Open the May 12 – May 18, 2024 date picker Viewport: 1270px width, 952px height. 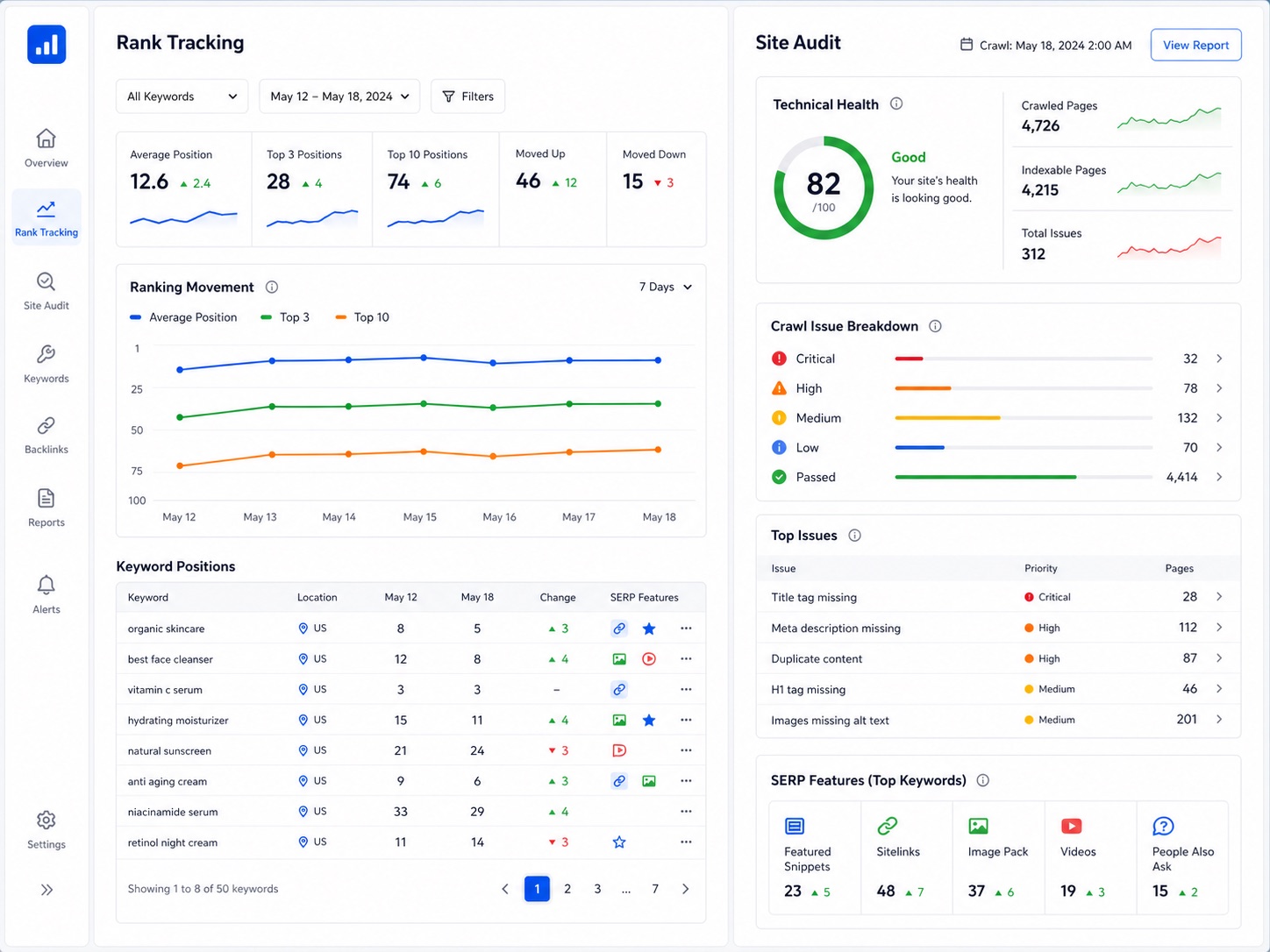coord(339,96)
